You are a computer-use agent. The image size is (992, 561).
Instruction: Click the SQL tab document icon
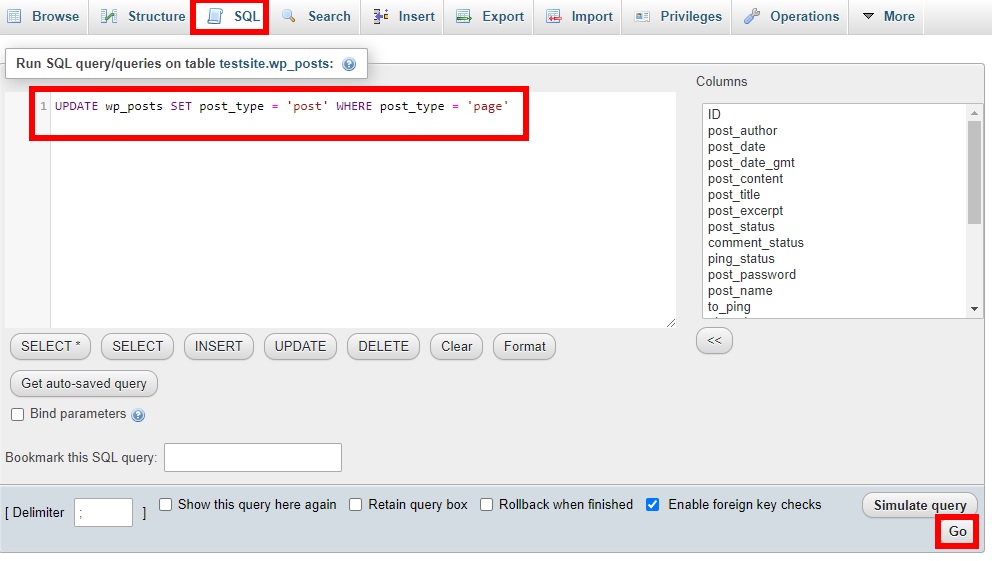(215, 16)
